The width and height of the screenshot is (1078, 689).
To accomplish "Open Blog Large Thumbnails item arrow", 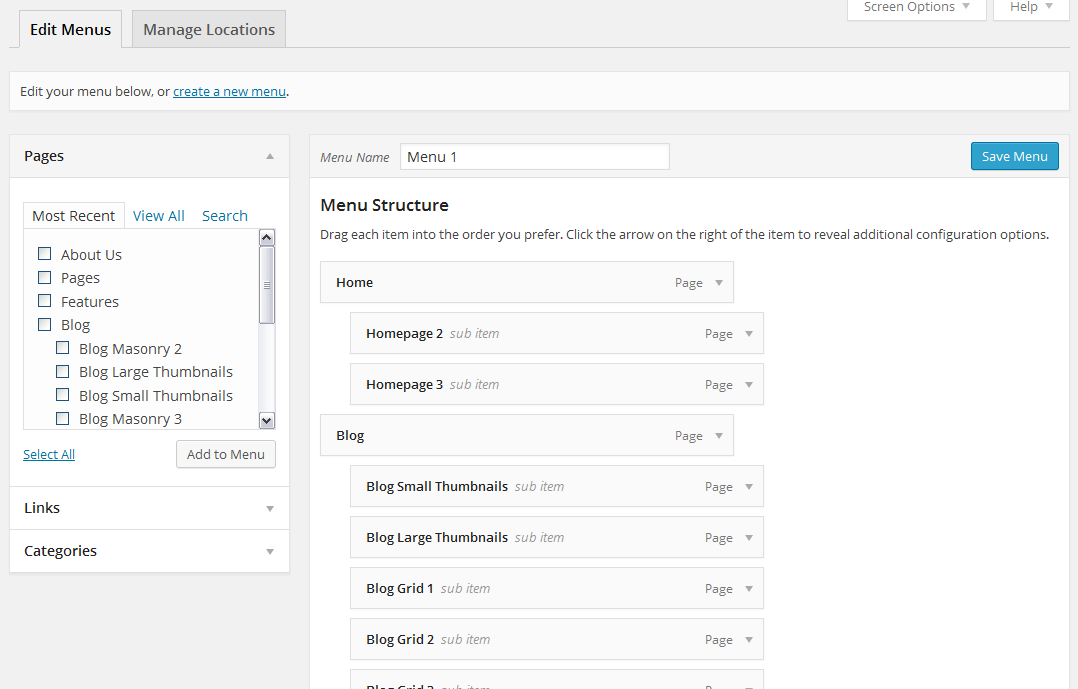I will pyautogui.click(x=748, y=538).
